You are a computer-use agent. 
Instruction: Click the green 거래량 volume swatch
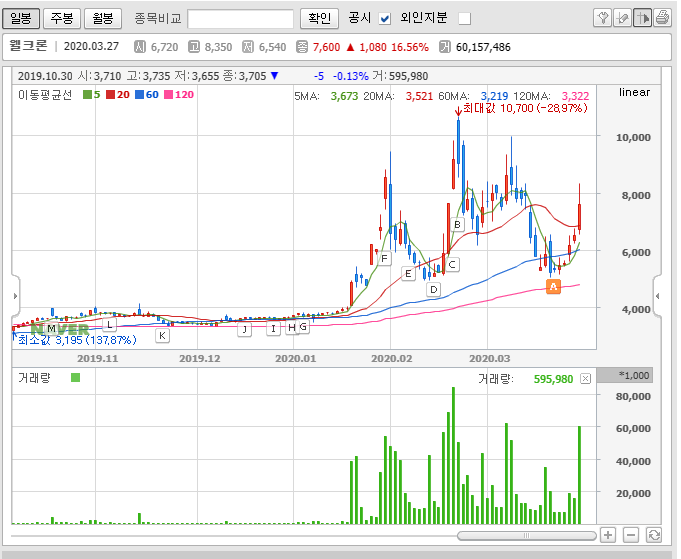[x=76, y=377]
